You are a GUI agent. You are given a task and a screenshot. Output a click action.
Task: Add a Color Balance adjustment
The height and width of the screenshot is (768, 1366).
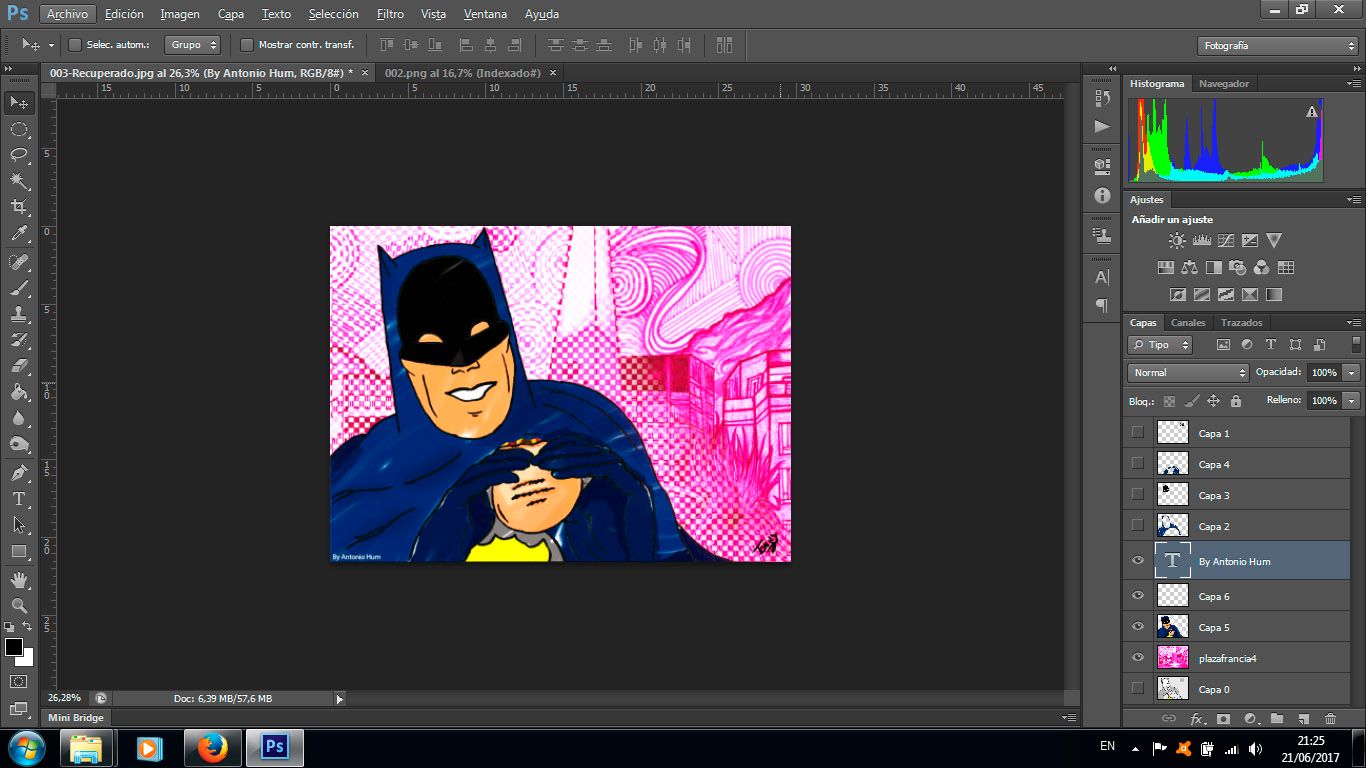[x=1190, y=268]
